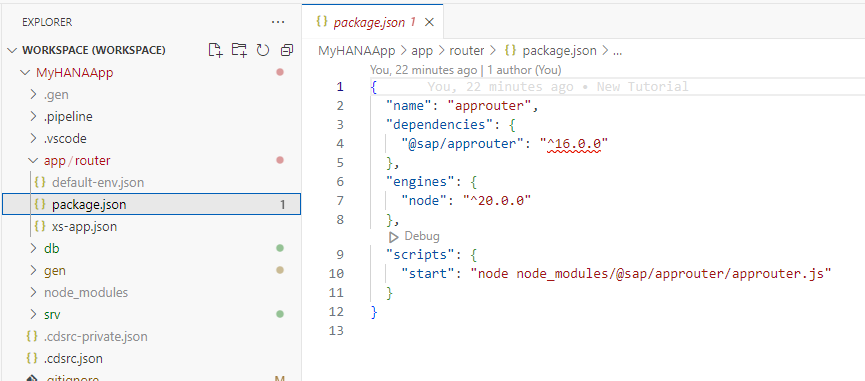
Task: Select the package.json editor tab
Action: coord(373,22)
